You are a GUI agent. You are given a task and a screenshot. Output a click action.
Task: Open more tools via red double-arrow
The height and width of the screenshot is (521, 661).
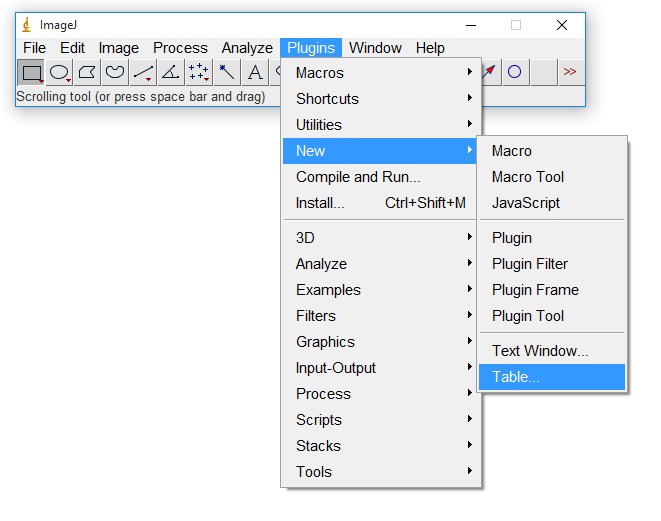point(570,72)
